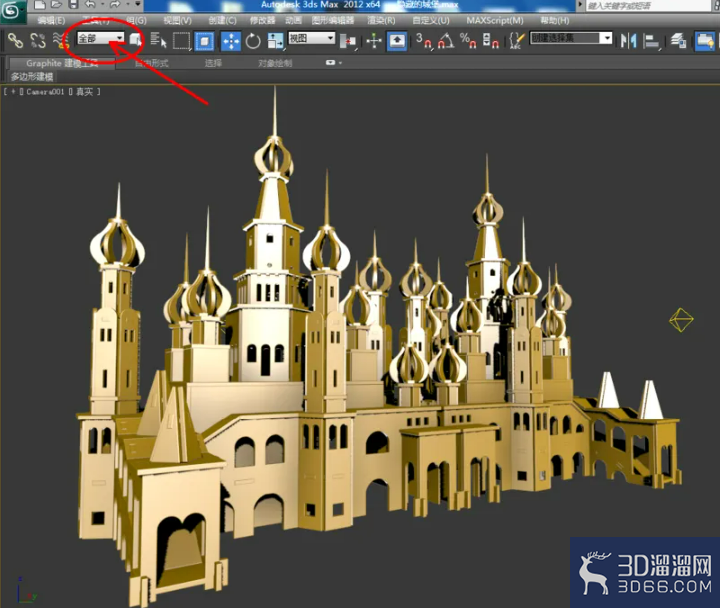Image resolution: width=720 pixels, height=608 pixels.
Task: Toggle Percent Snap
Action: tap(468, 40)
